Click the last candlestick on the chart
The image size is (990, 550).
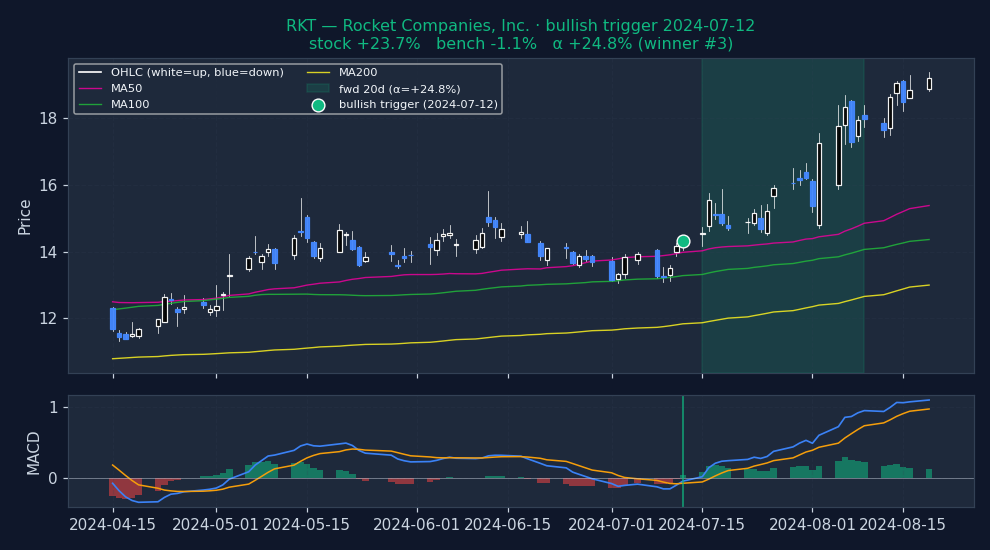[x=929, y=83]
